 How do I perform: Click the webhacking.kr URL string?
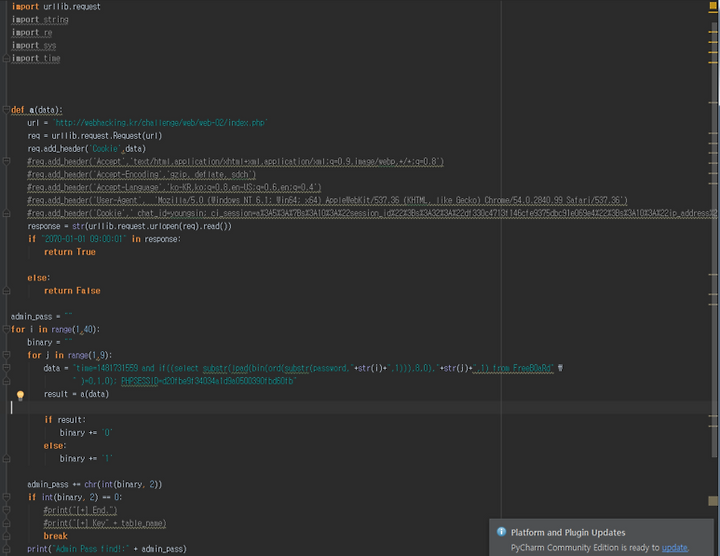160,123
